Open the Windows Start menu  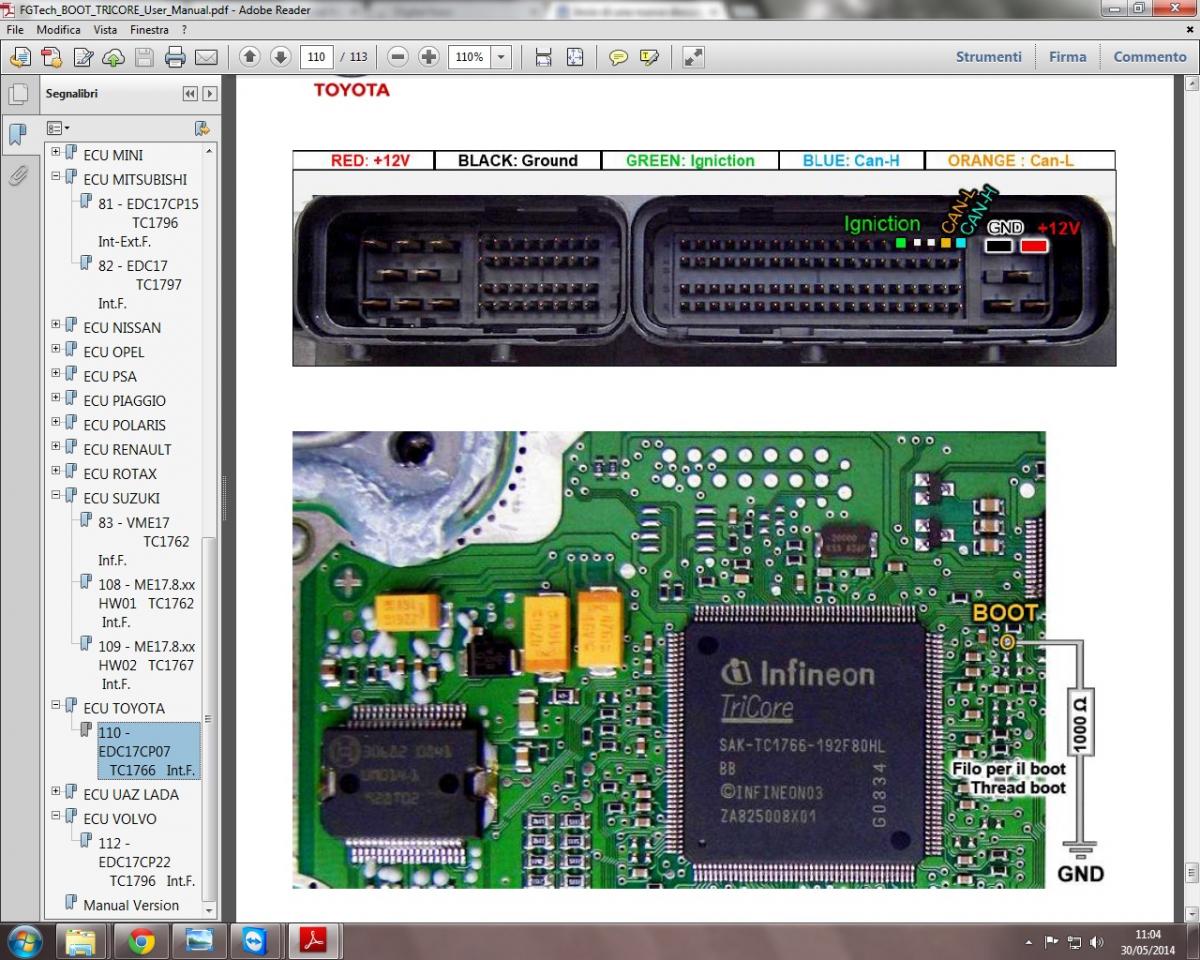pos(24,941)
